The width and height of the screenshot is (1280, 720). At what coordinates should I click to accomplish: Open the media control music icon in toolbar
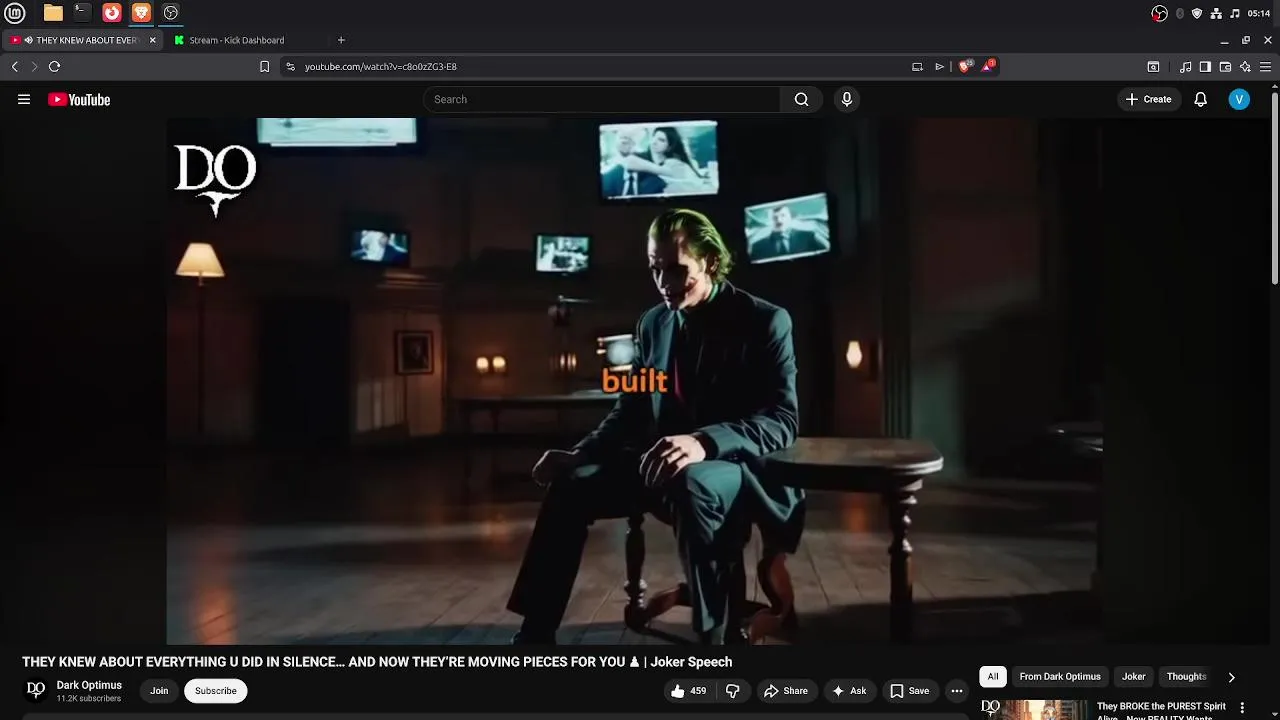coord(1185,67)
